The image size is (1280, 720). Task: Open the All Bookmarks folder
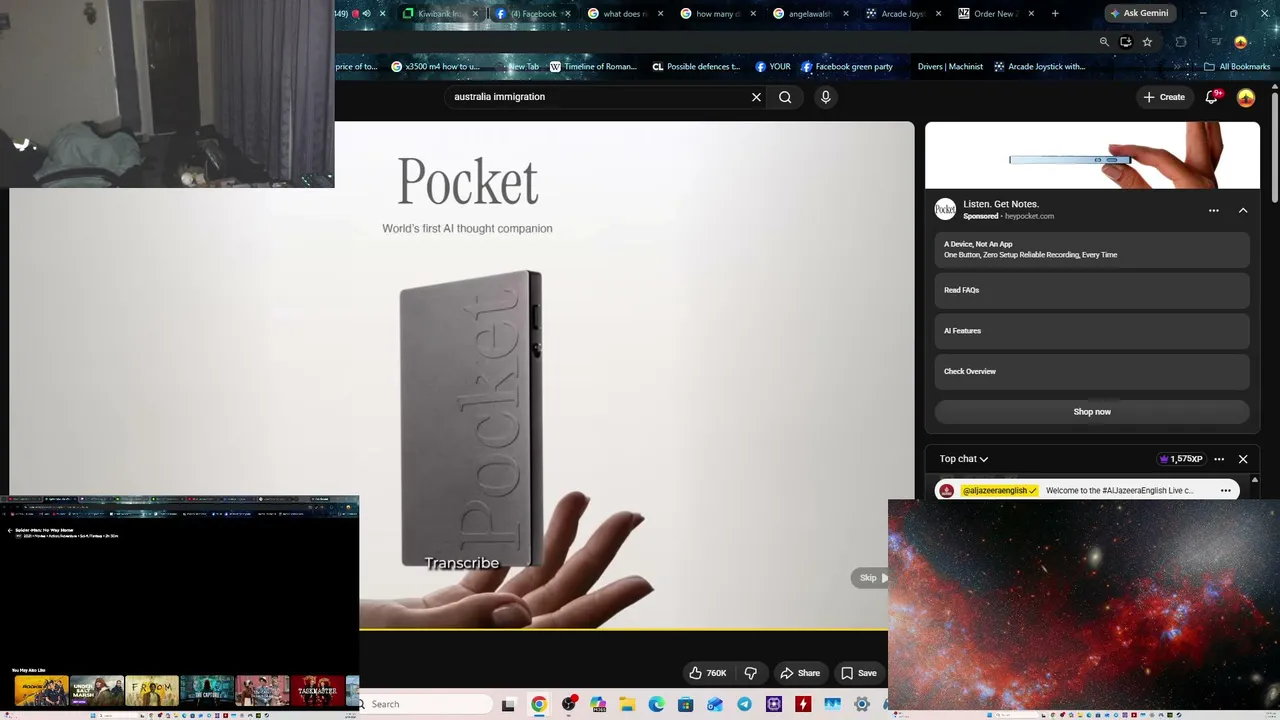pyautogui.click(x=1237, y=67)
